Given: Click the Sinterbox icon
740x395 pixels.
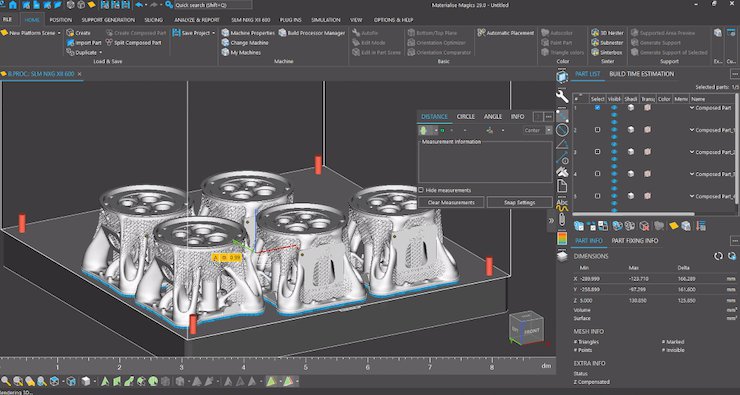Looking at the screenshot, I should (595, 52).
